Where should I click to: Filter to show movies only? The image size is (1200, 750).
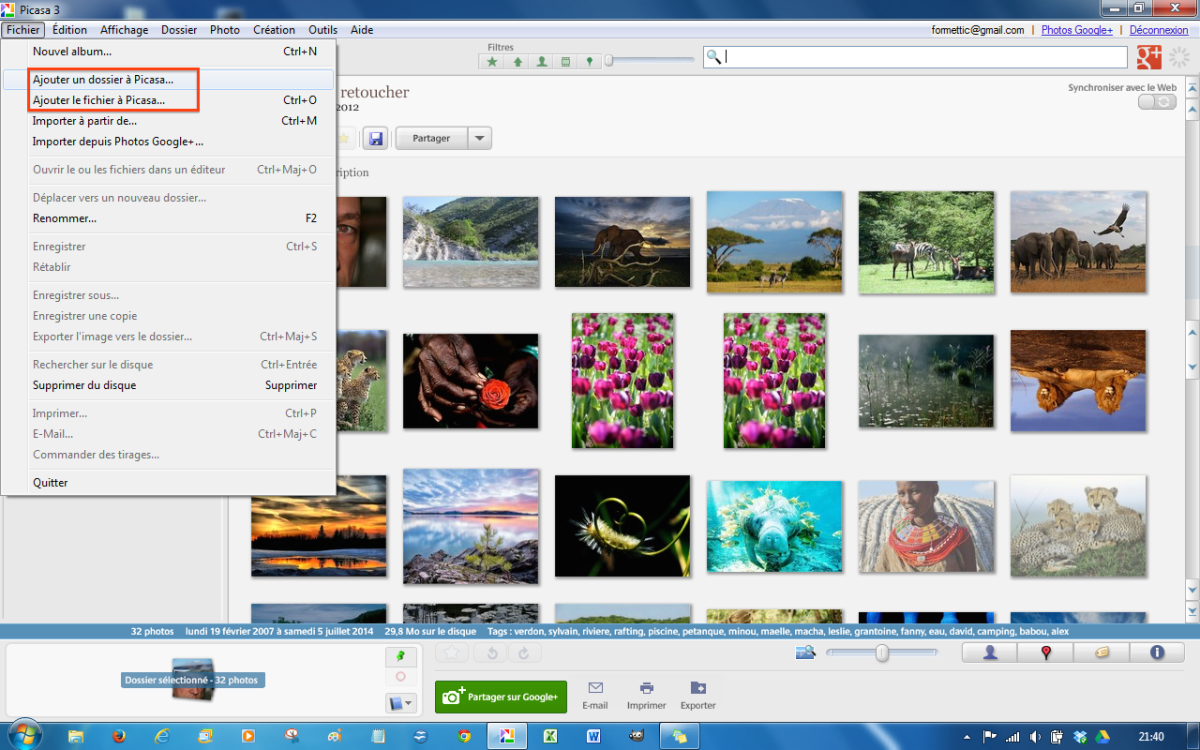tap(565, 61)
